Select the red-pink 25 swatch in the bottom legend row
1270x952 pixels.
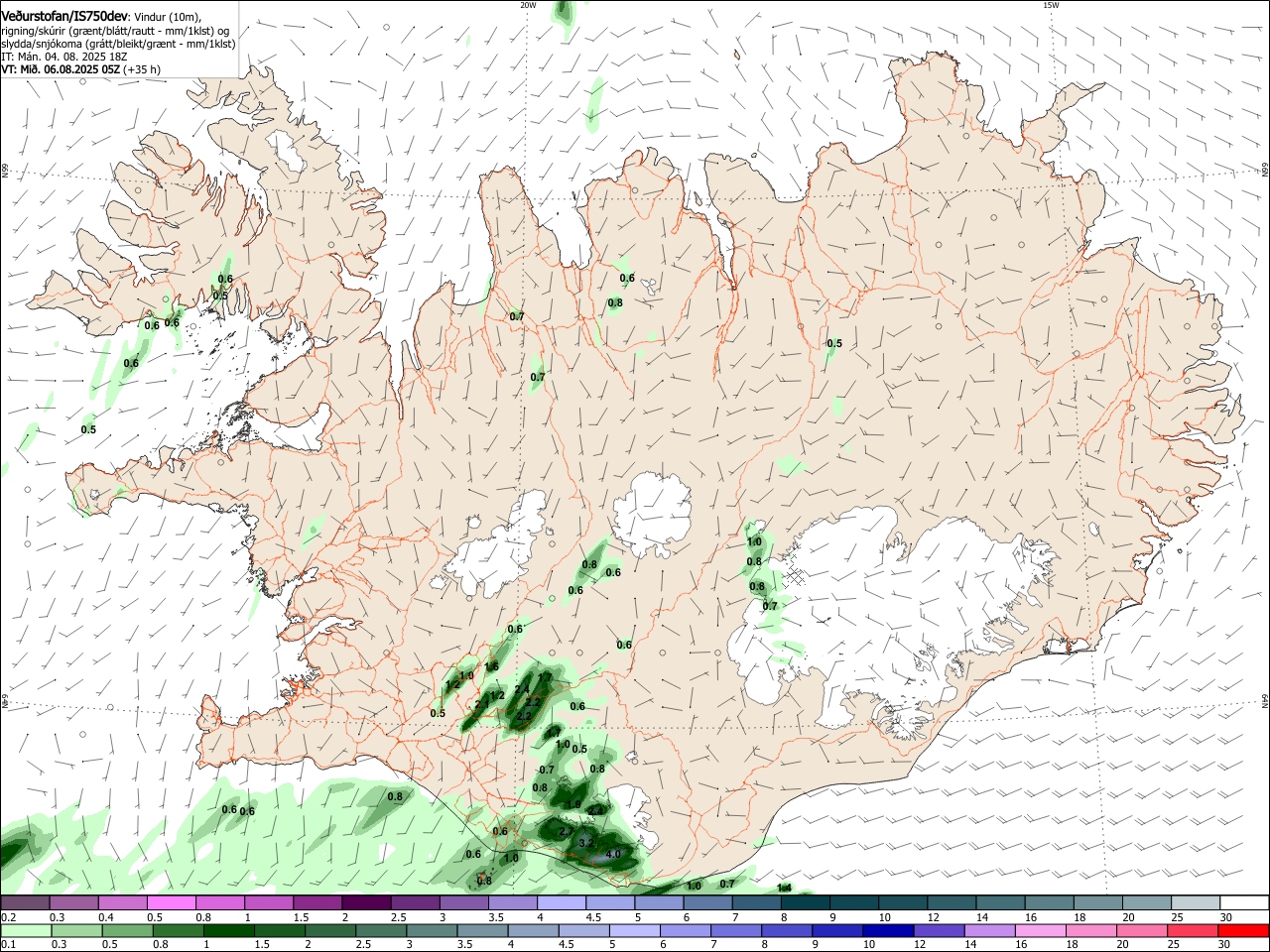tap(1192, 931)
